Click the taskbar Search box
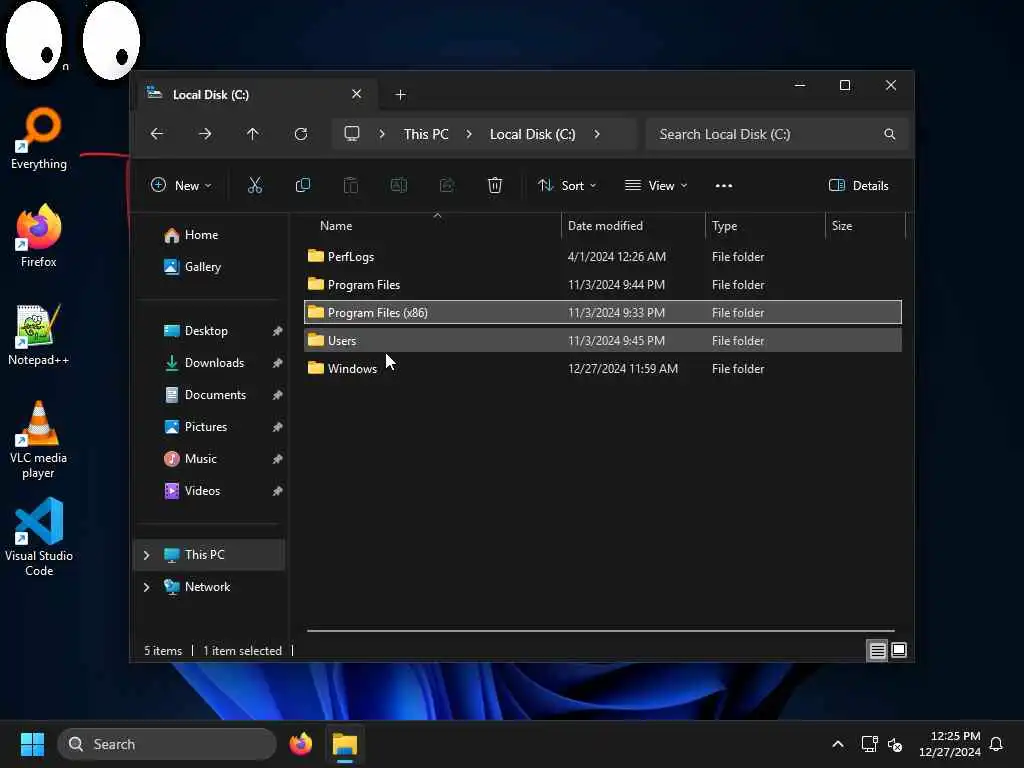Image resolution: width=1024 pixels, height=768 pixels. [x=167, y=744]
